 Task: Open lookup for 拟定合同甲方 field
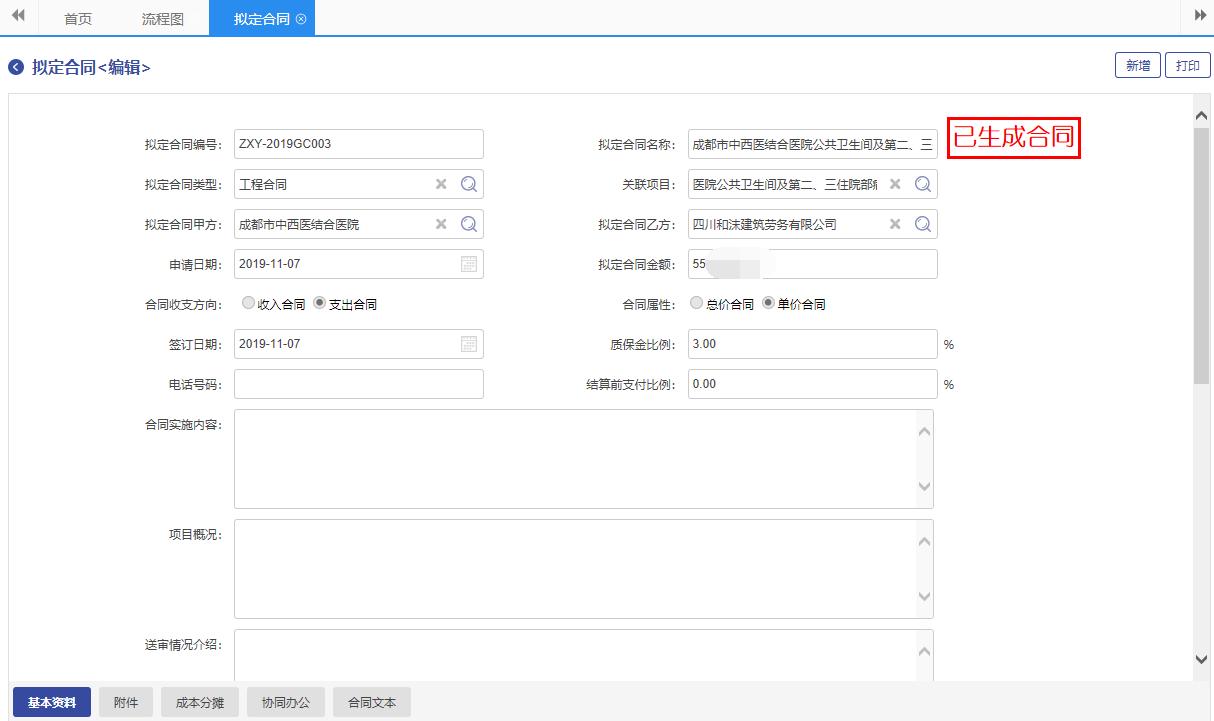click(x=469, y=224)
